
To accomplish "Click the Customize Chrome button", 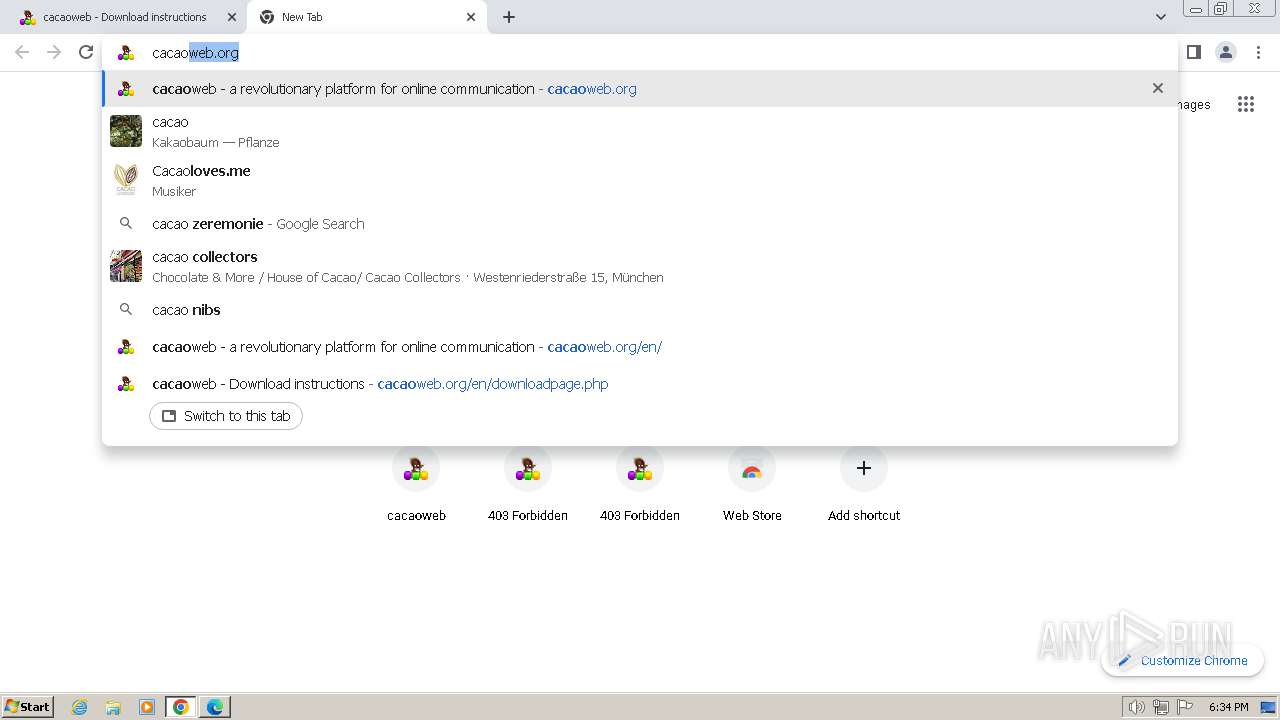I will [x=1183, y=660].
